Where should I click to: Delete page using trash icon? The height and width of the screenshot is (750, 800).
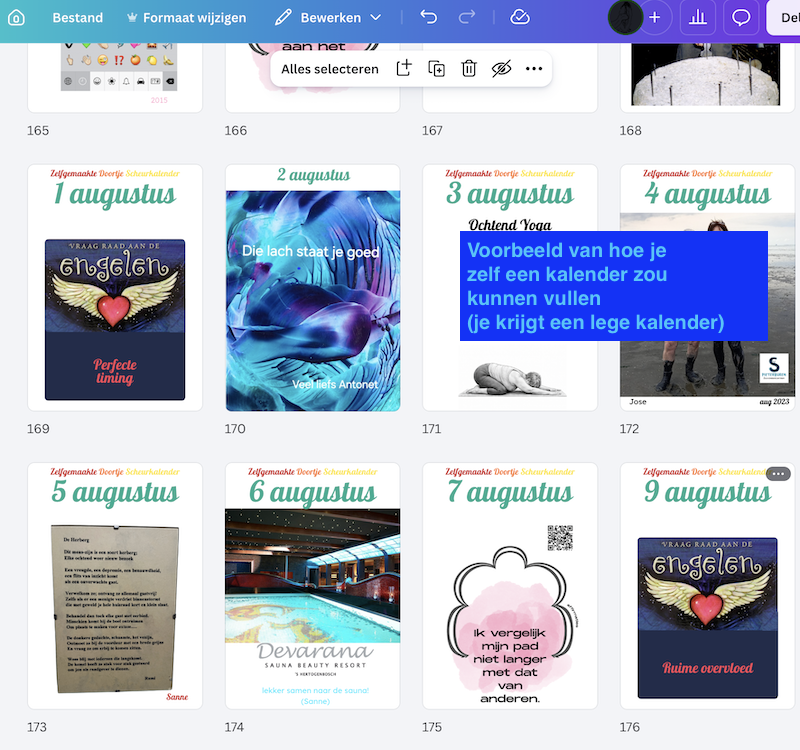click(x=469, y=68)
